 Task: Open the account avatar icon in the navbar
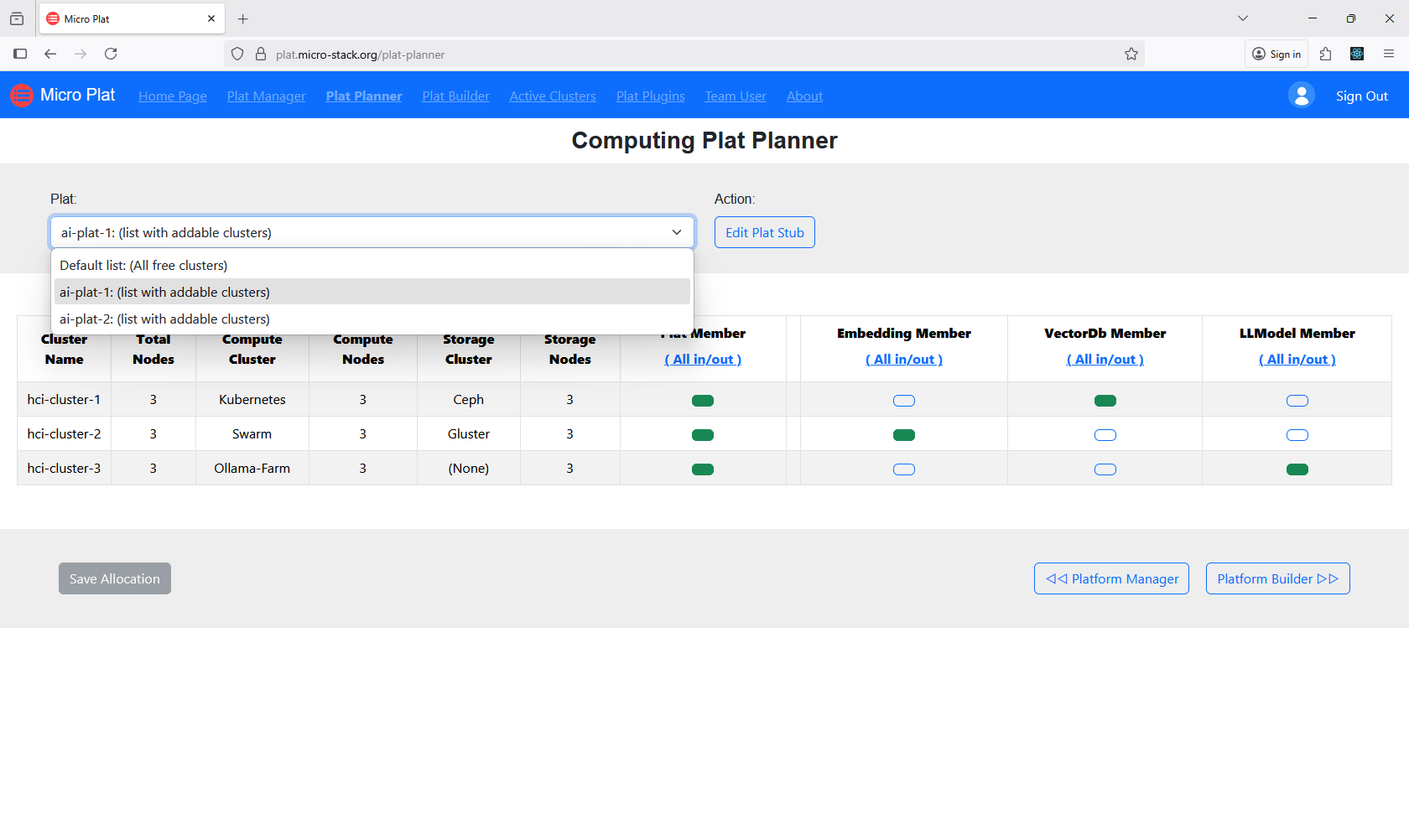pos(1301,95)
